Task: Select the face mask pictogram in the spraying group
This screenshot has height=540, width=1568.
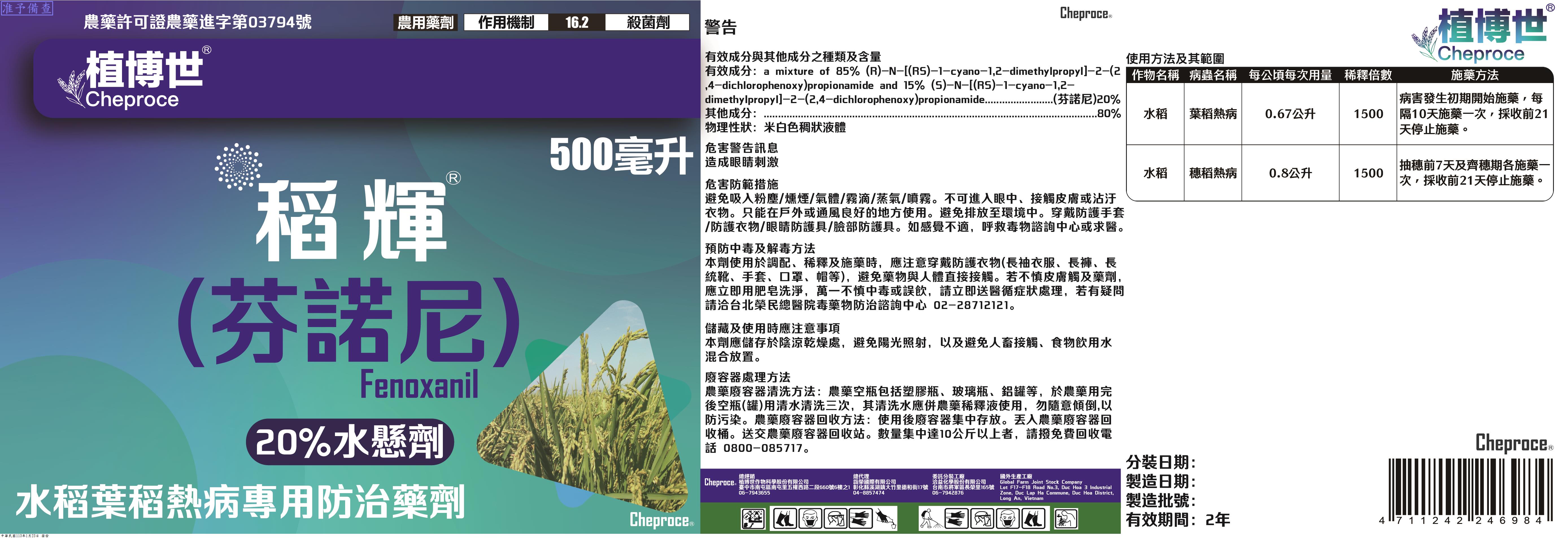Action: pos(1008,519)
